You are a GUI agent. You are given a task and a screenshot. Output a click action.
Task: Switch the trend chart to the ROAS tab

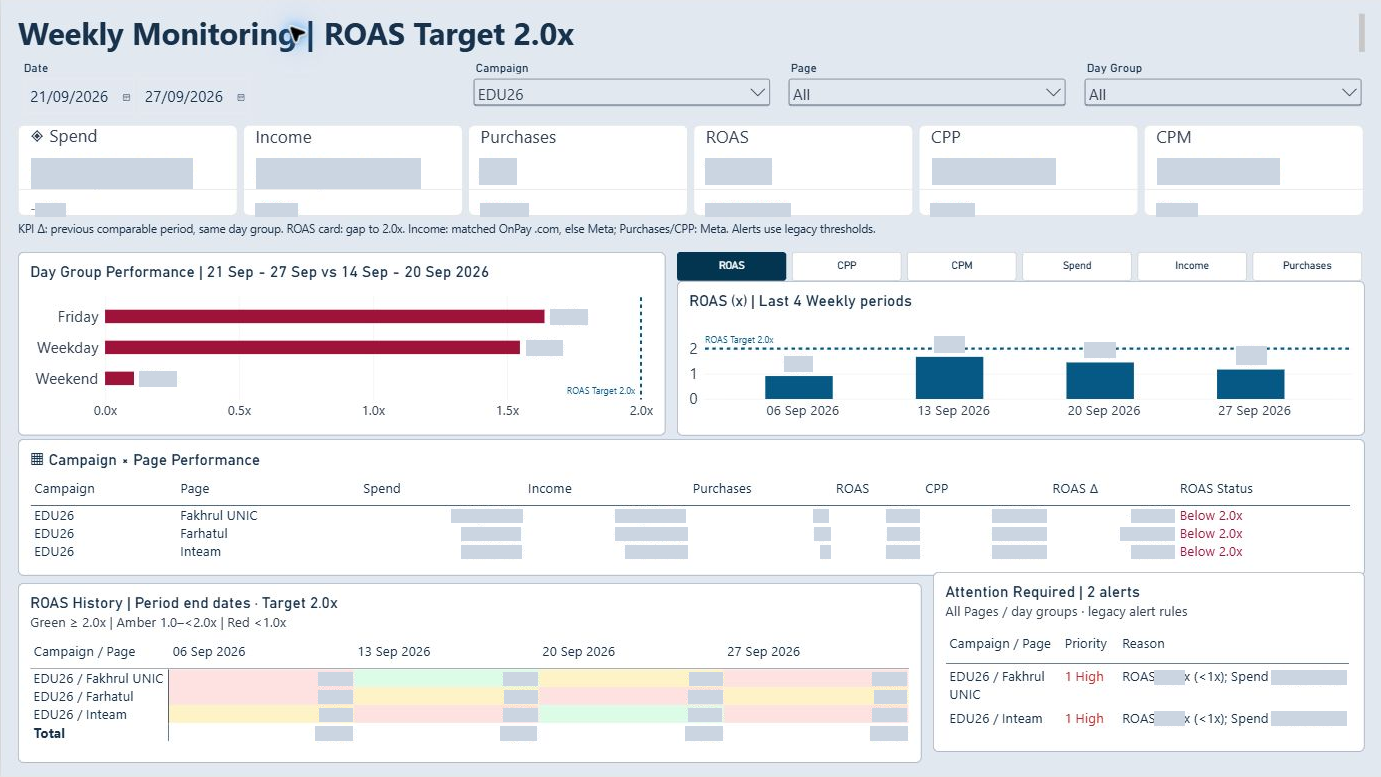tap(732, 266)
